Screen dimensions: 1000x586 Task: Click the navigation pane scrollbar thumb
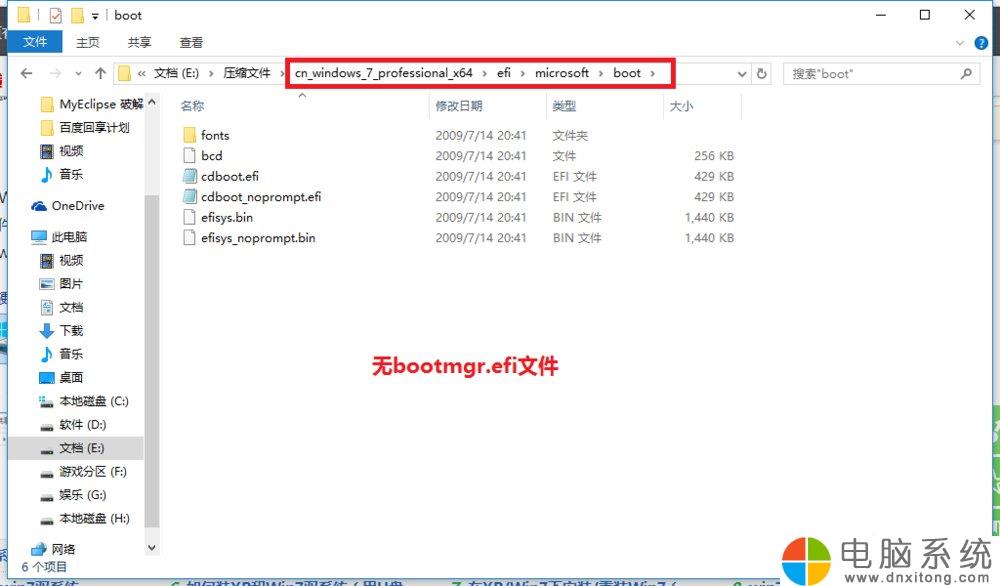pos(152,360)
